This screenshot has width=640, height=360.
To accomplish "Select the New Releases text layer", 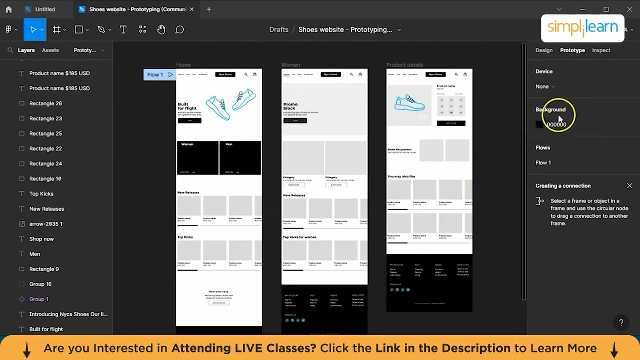I will pos(47,209).
